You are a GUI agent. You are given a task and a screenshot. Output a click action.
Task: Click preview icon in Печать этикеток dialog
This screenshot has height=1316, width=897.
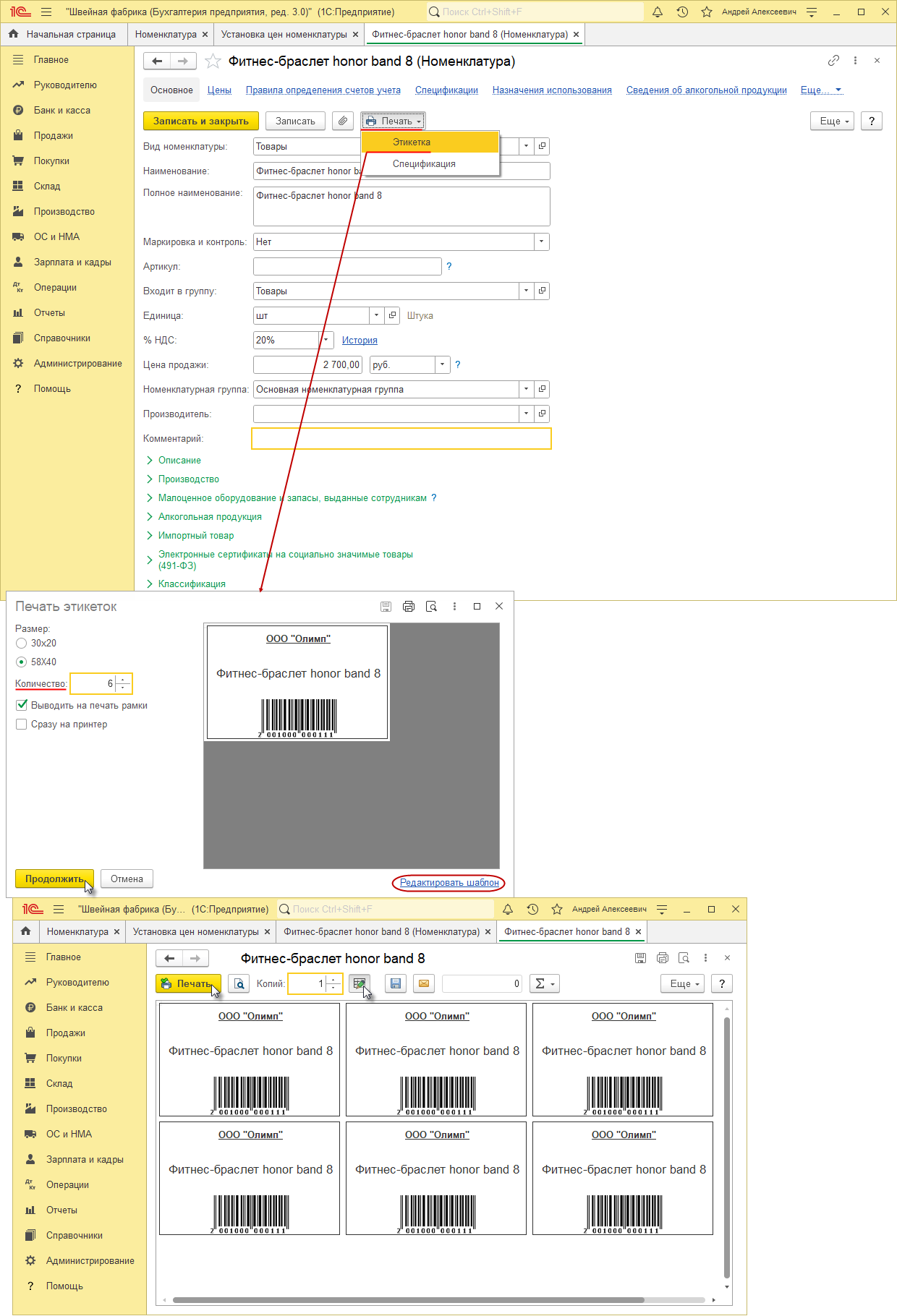click(x=432, y=607)
